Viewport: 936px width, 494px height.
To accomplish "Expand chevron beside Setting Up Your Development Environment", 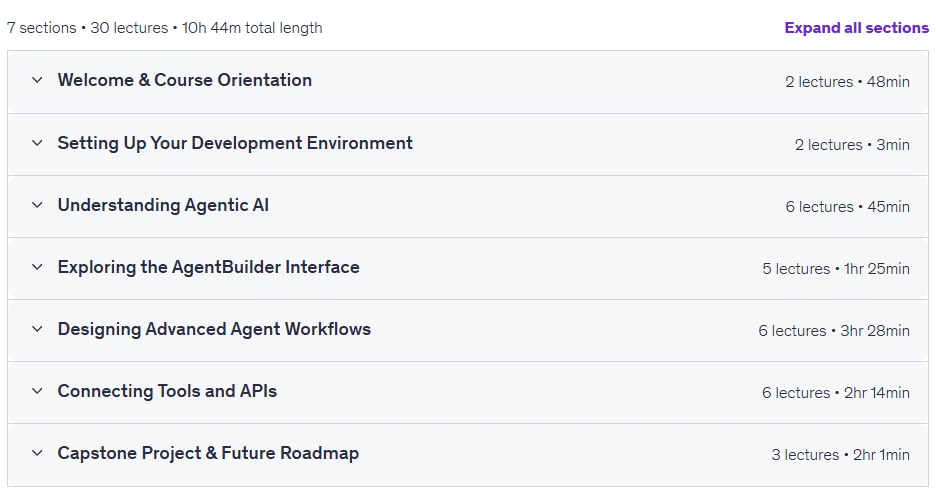I will [37, 143].
